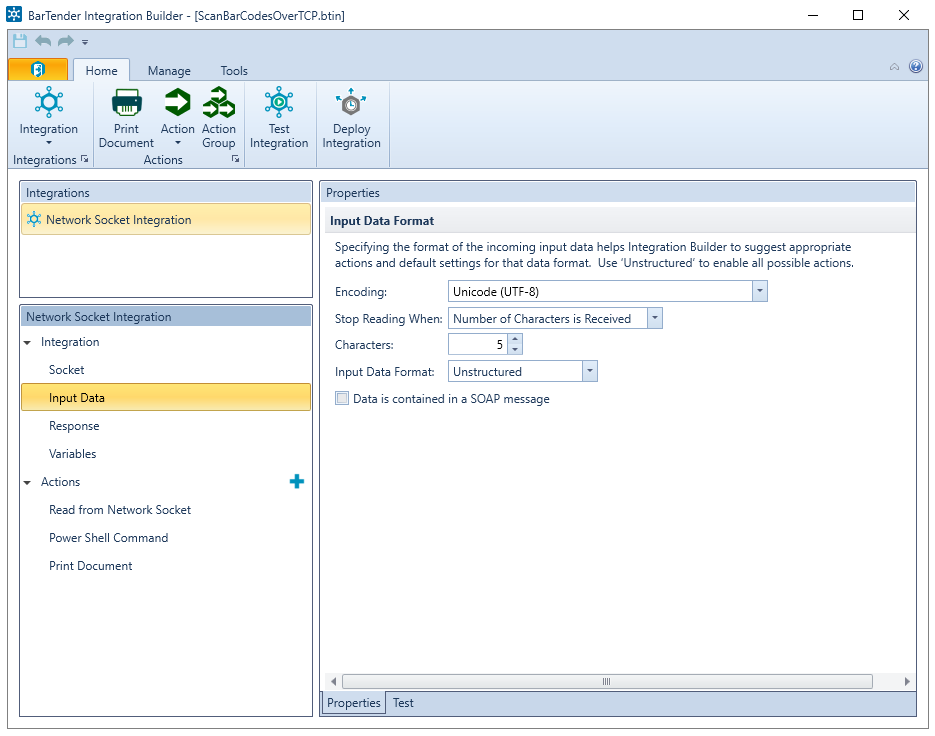Screen dimensions: 935x736
Task: Select the Input Data tree item
Action: click(166, 397)
